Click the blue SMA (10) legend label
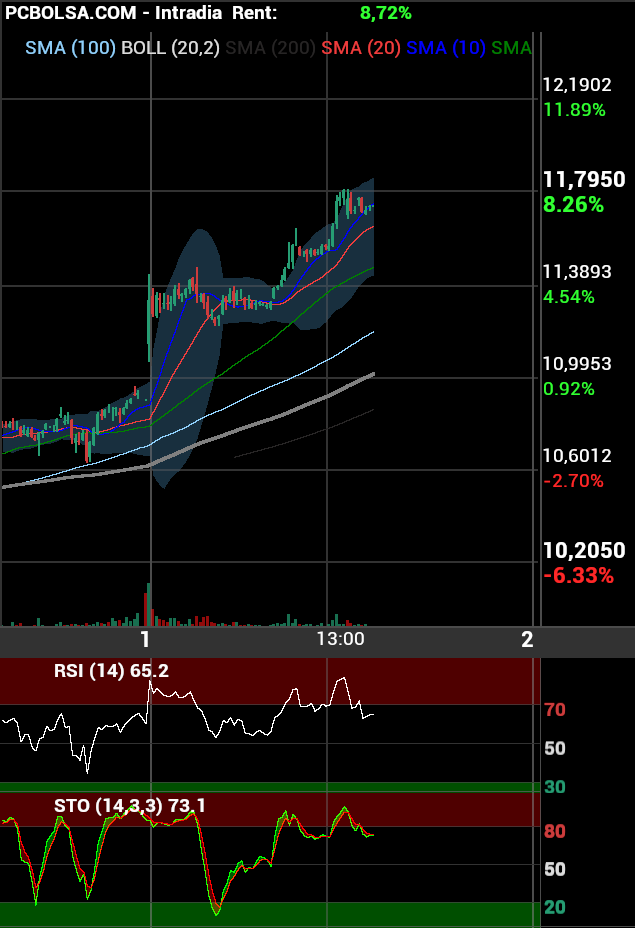The image size is (635, 928). coord(447,48)
